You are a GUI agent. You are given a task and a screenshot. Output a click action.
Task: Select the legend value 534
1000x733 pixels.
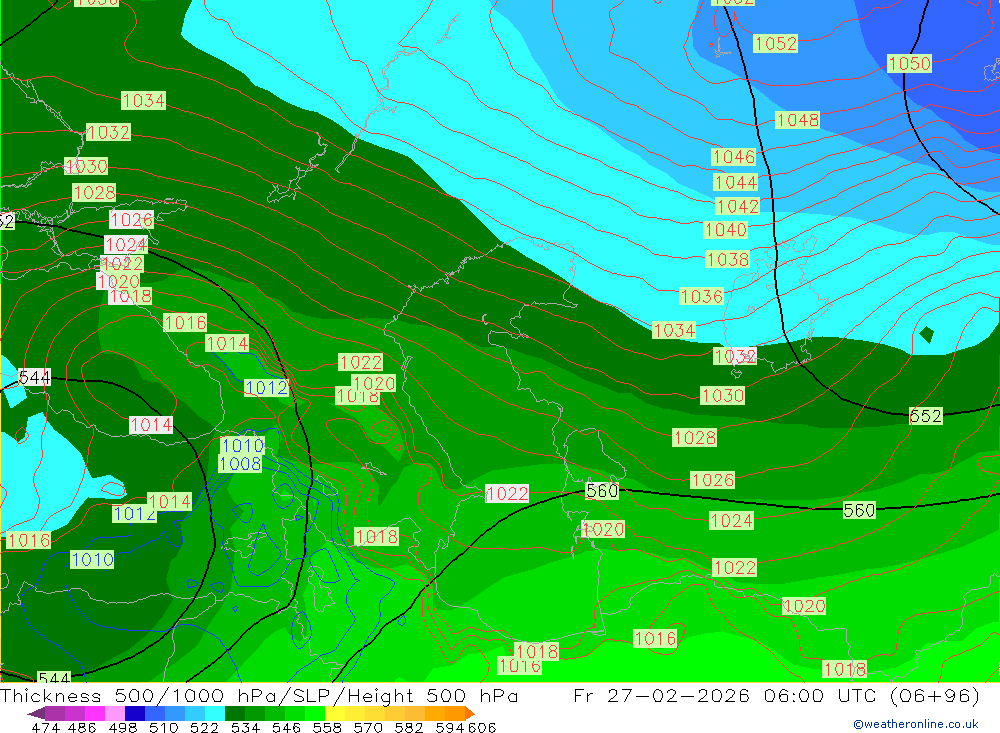(x=245, y=727)
